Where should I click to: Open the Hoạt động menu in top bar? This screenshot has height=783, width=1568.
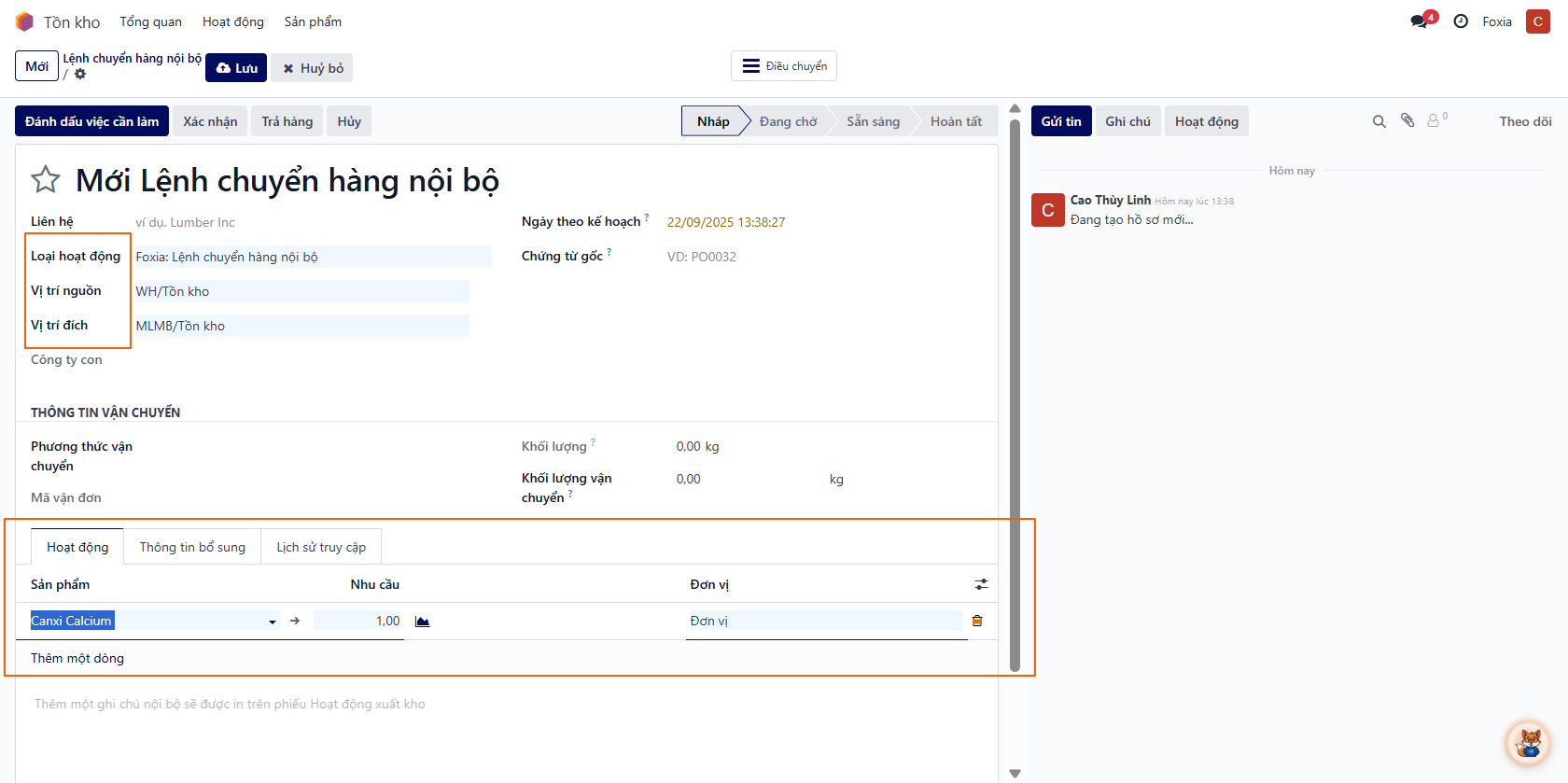233,21
